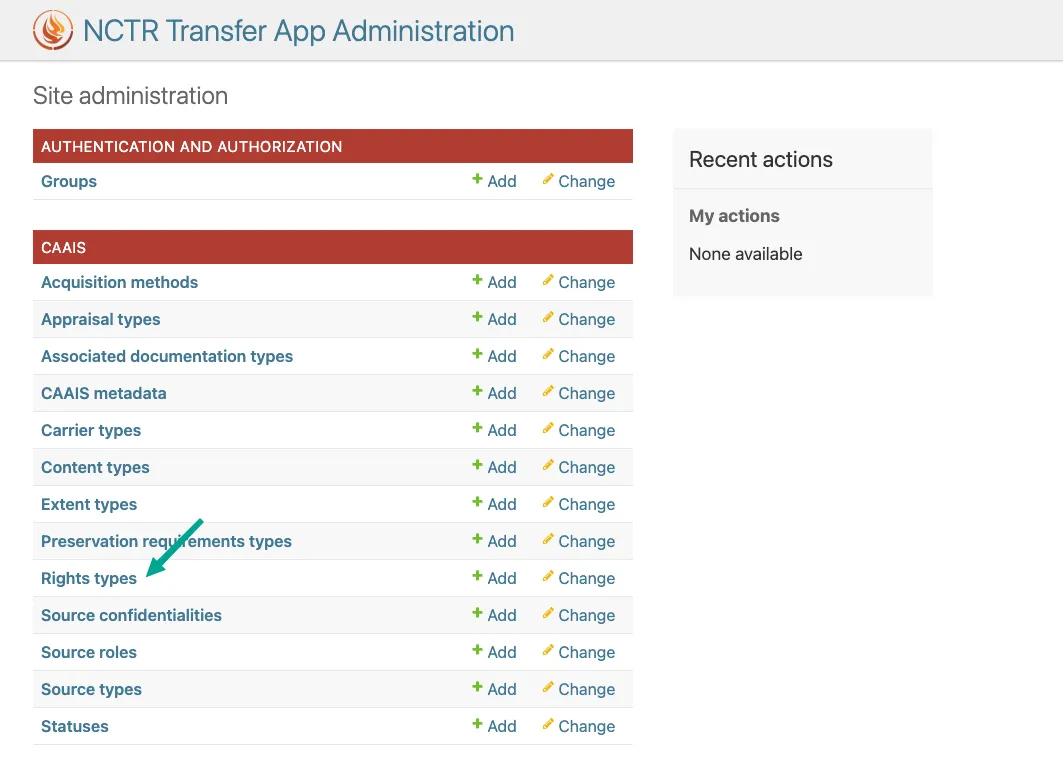
Task: Click the plus icon in Rights types row
Action: pyautogui.click(x=477, y=576)
